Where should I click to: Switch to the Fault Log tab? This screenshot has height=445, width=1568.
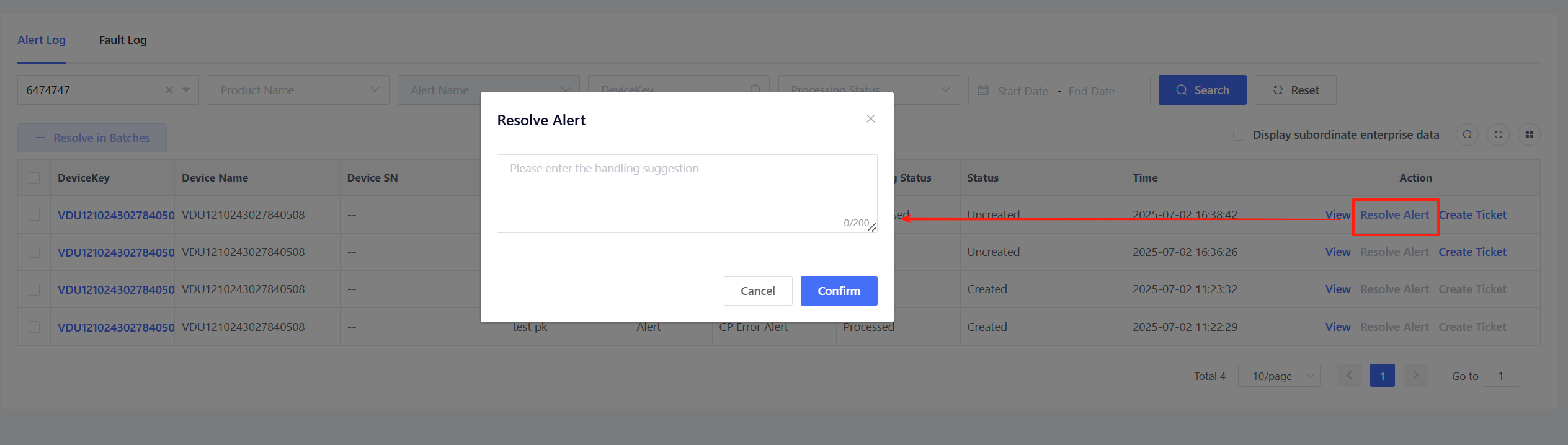click(x=123, y=40)
